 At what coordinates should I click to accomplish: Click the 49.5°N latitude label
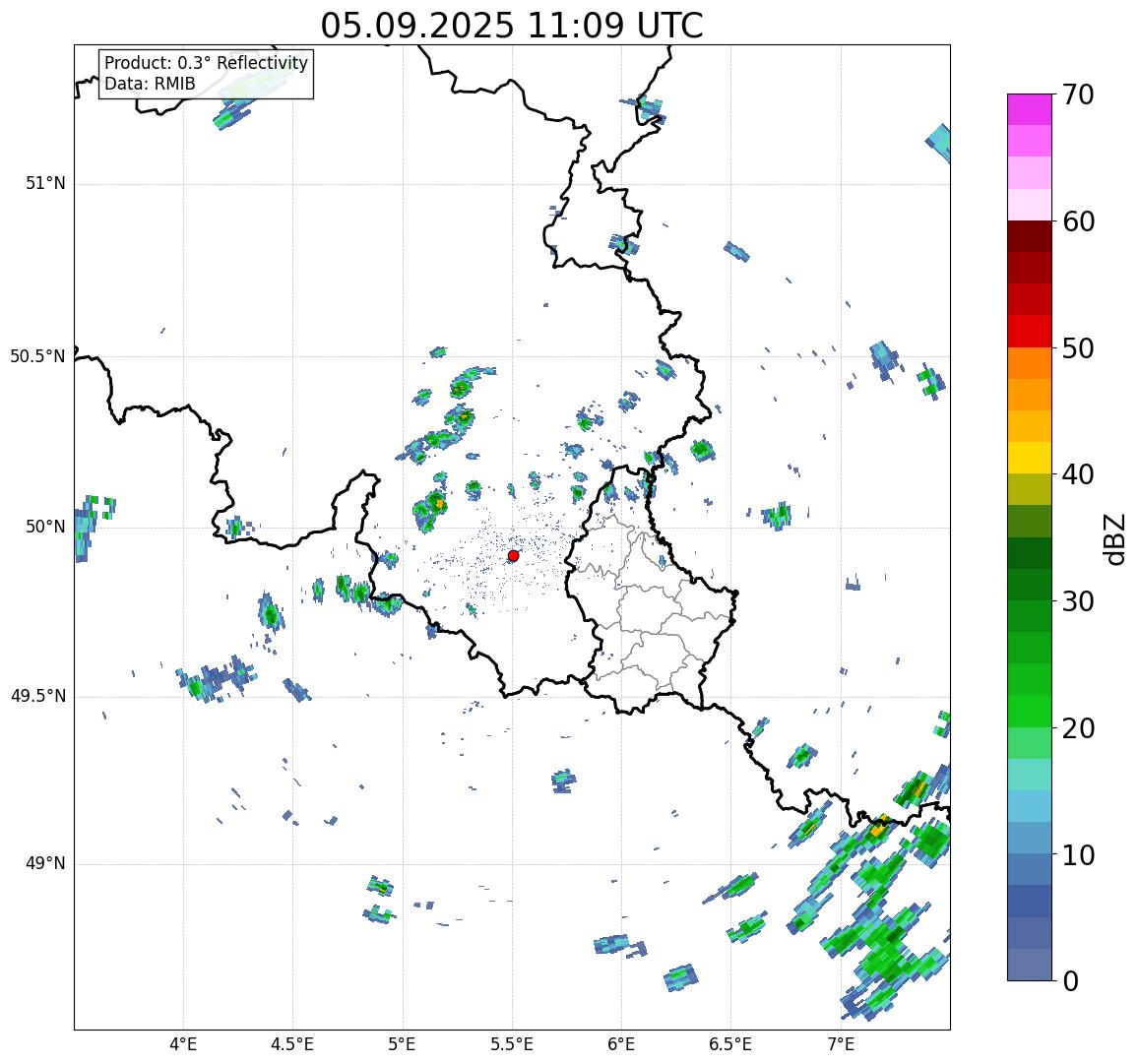(37, 697)
